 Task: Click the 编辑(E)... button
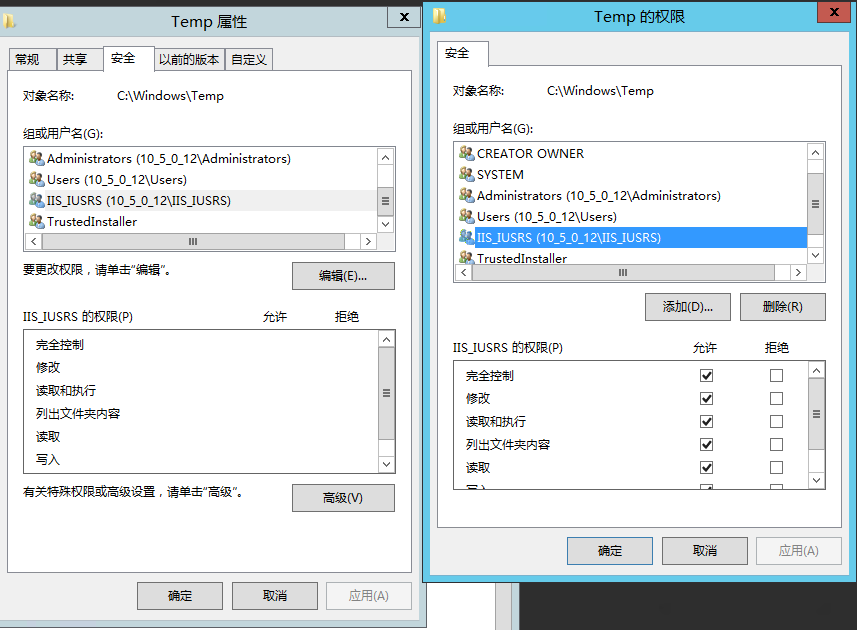click(x=343, y=276)
